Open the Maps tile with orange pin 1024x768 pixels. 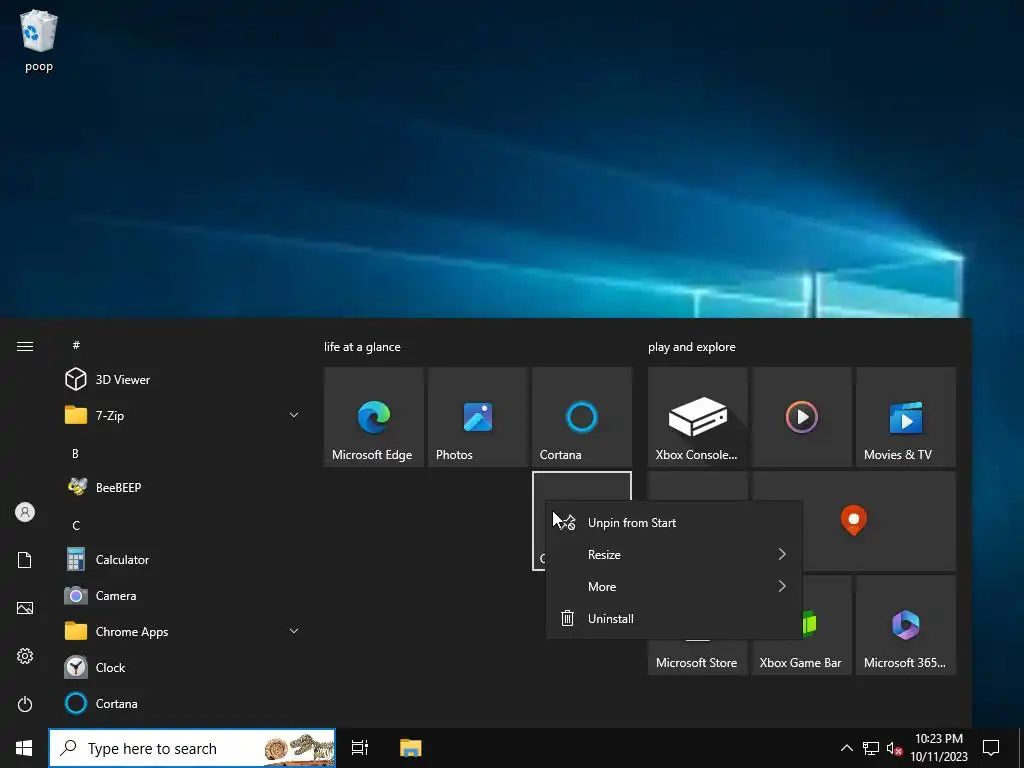[x=879, y=520]
